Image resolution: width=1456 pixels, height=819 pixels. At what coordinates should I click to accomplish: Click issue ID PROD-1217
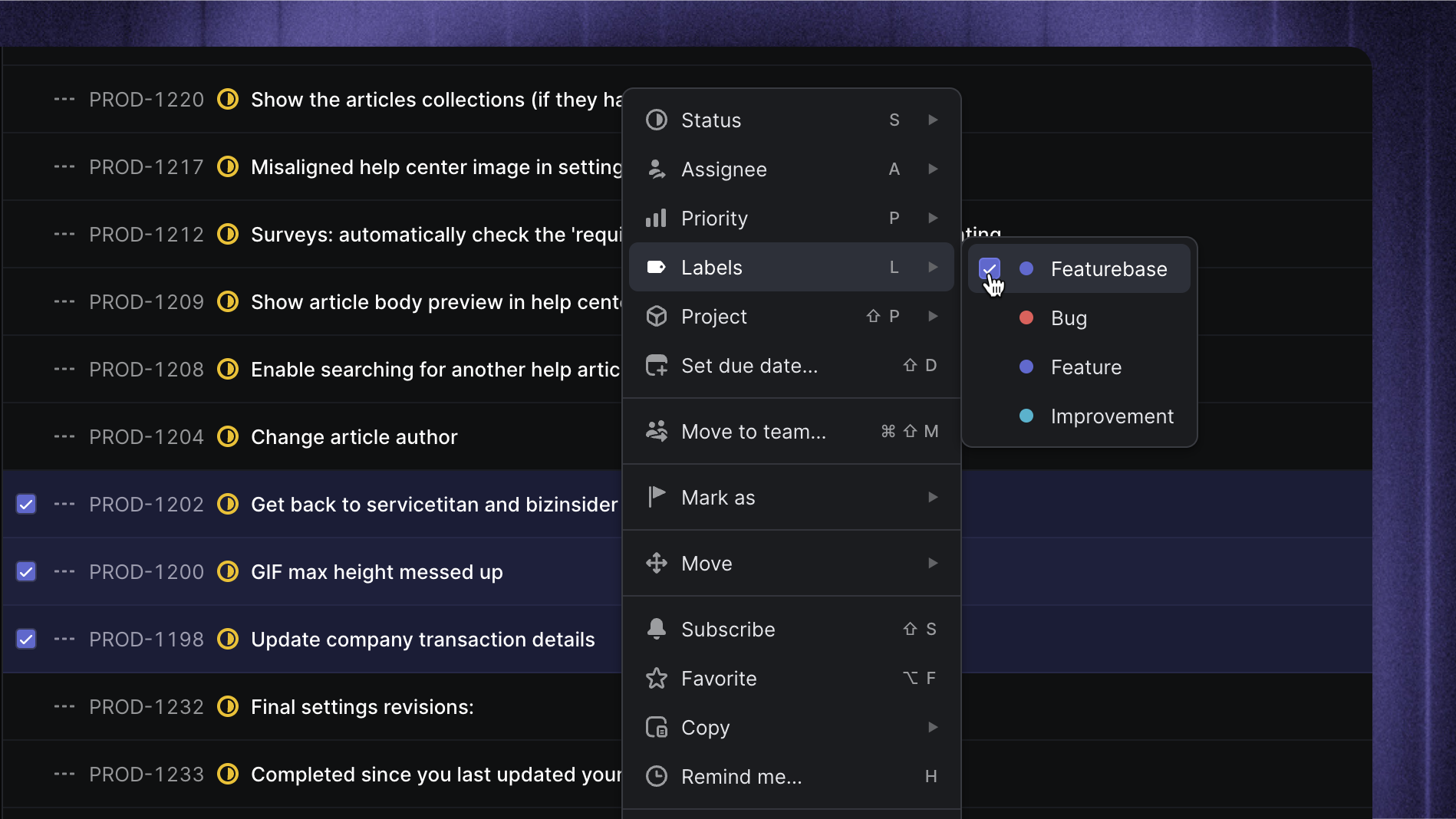point(147,167)
